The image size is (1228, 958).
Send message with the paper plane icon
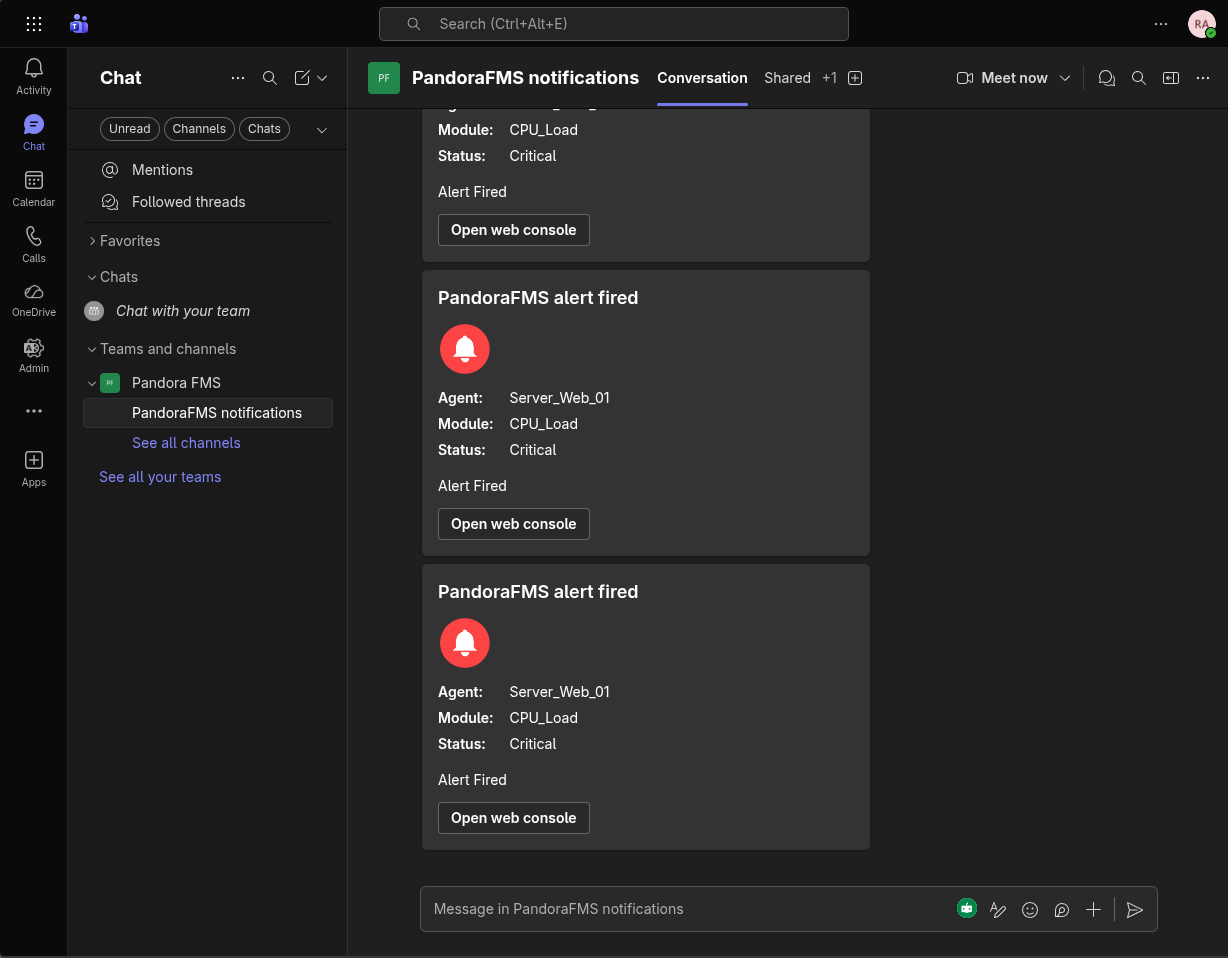coord(1135,909)
